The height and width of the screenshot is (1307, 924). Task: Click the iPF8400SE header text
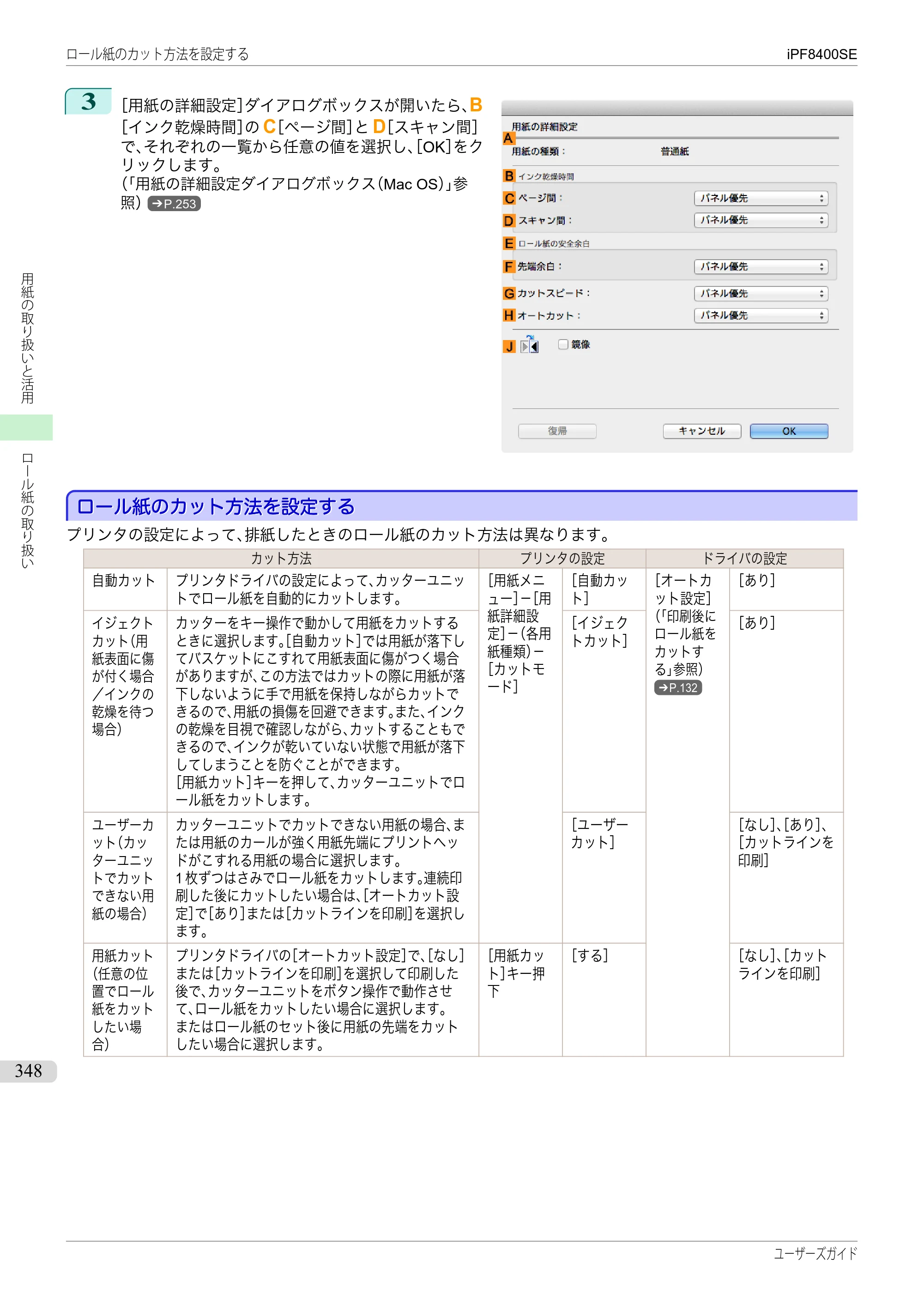pos(821,54)
